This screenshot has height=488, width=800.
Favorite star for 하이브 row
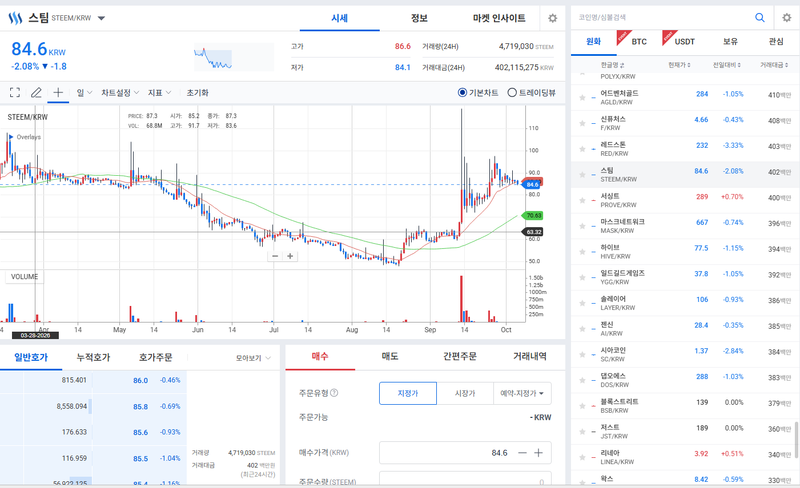(582, 252)
